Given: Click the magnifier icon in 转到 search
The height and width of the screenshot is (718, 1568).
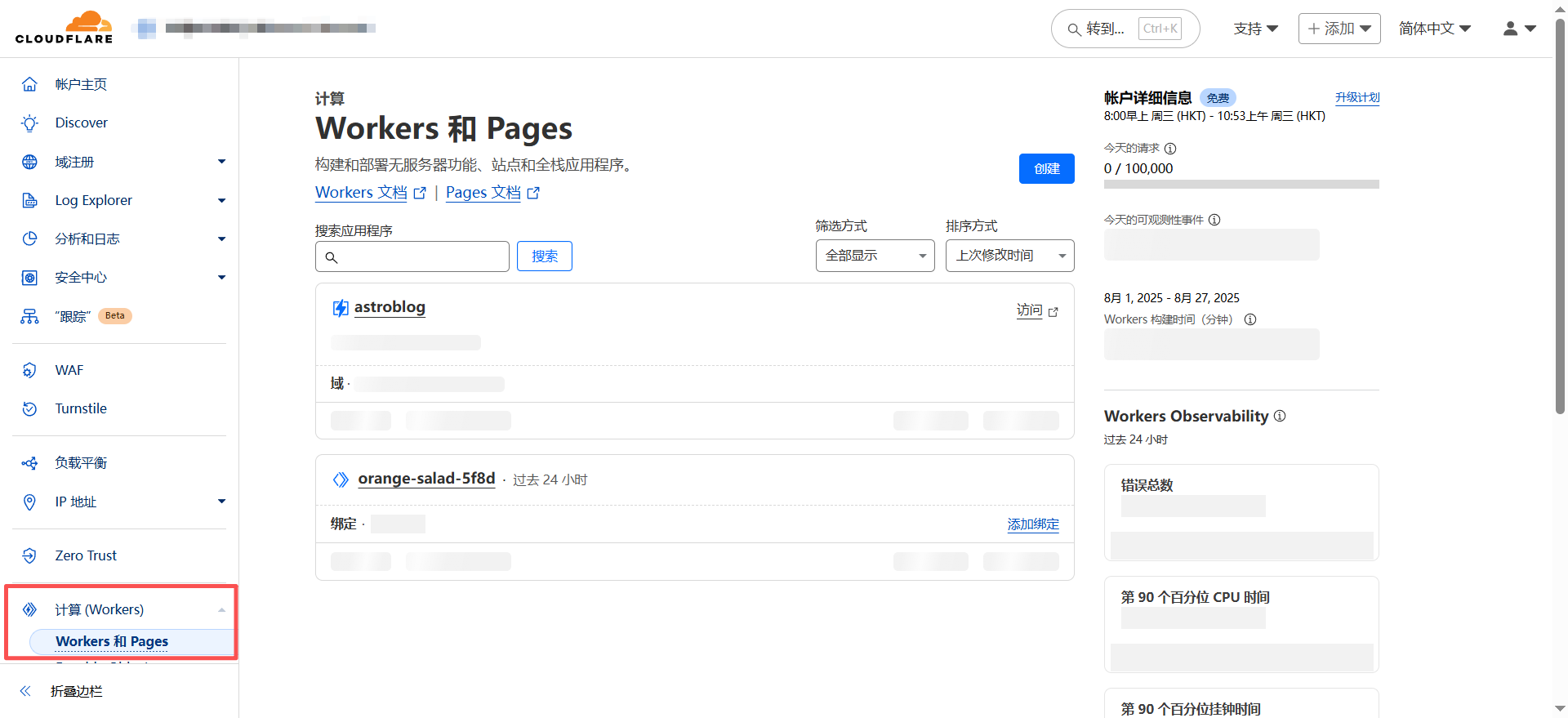Looking at the screenshot, I should pyautogui.click(x=1074, y=29).
